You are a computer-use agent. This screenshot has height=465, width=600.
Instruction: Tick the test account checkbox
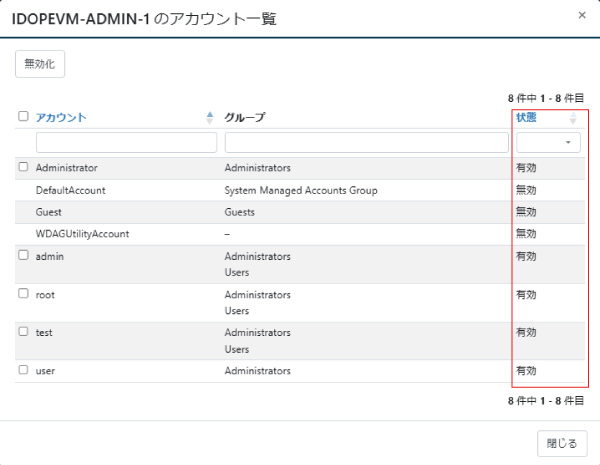pos(23,331)
